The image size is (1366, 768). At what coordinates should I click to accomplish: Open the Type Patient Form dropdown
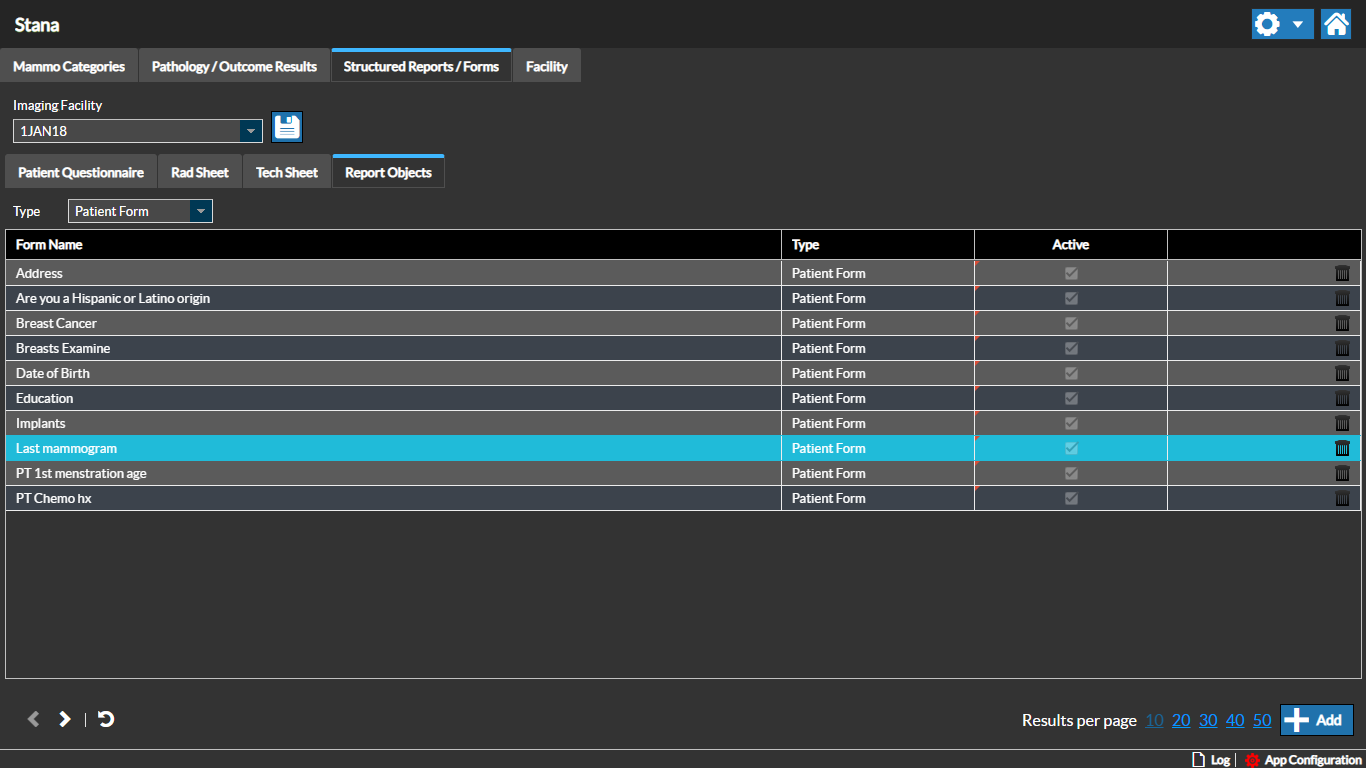[201, 211]
